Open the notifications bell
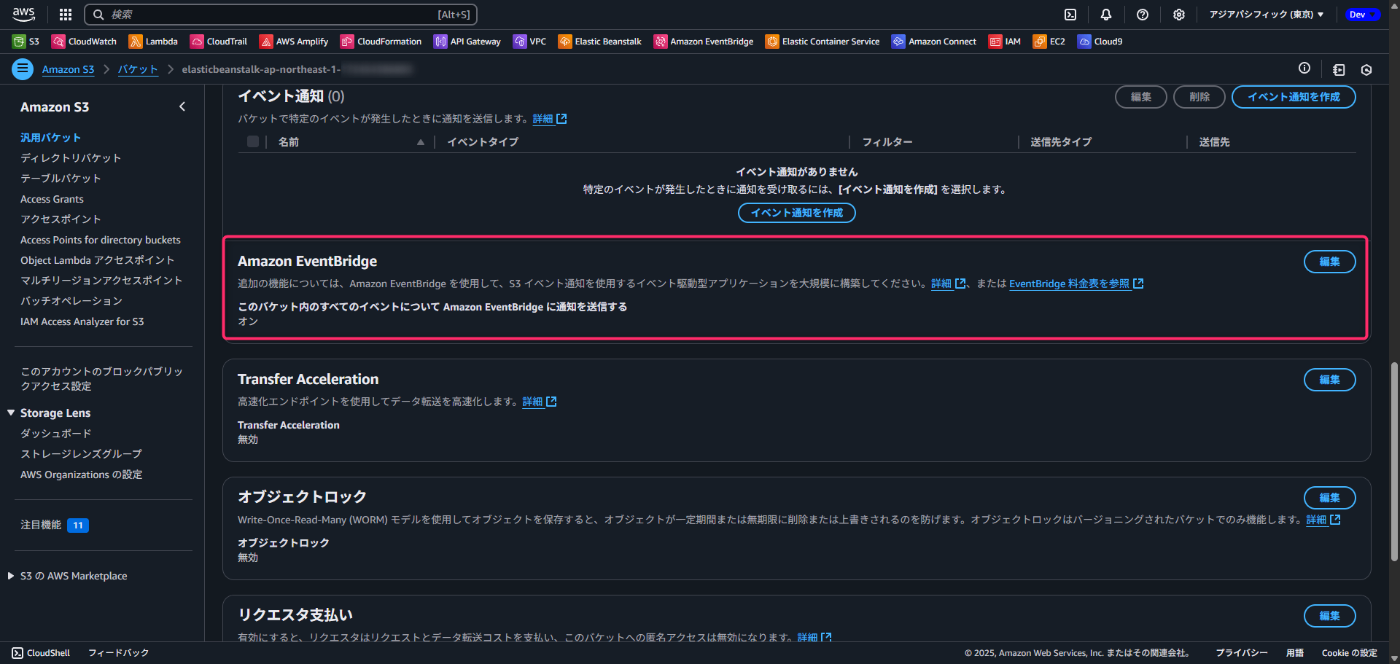Viewport: 1400px width, 664px height. [1106, 15]
